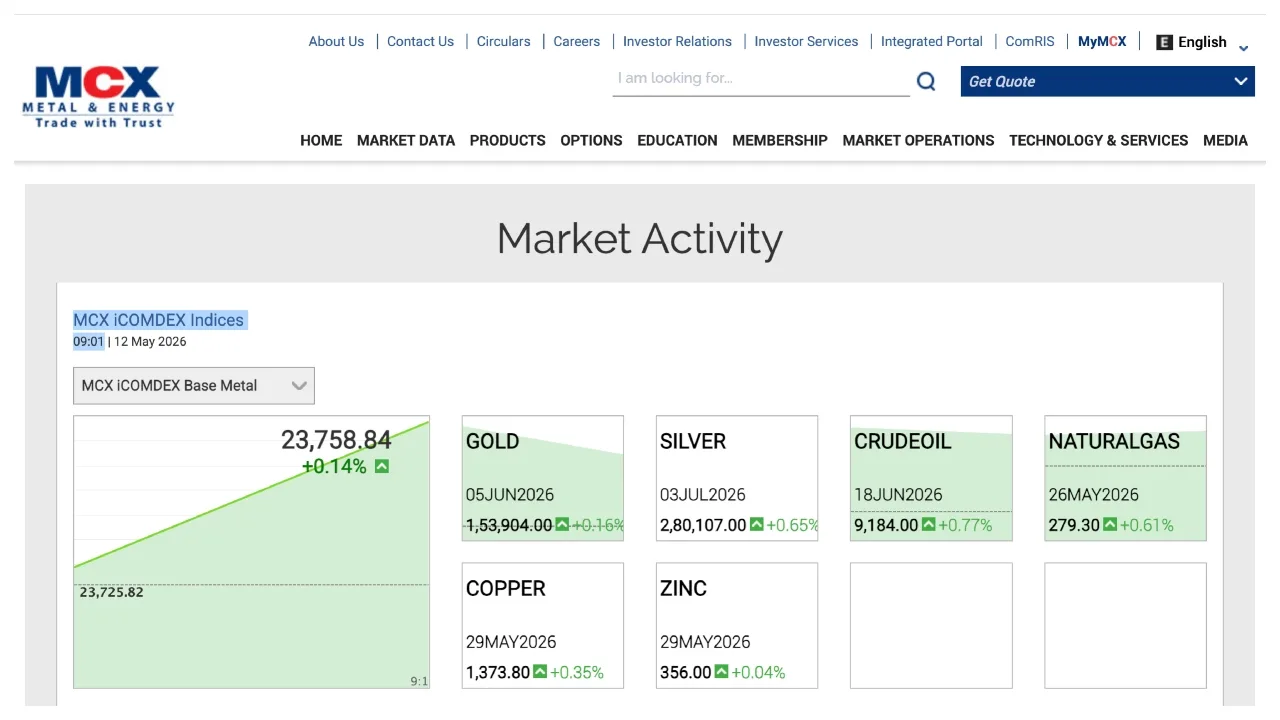Click the crude oil price 9,184.00

click(886, 525)
